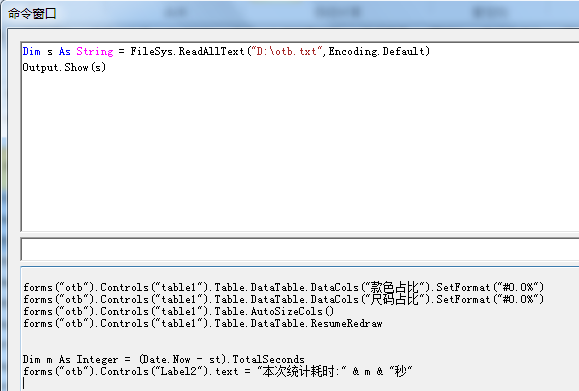Click the 'Output.Show(s)' code line
Viewport: 579px width, 391px height.
pyautogui.click(x=64, y=68)
